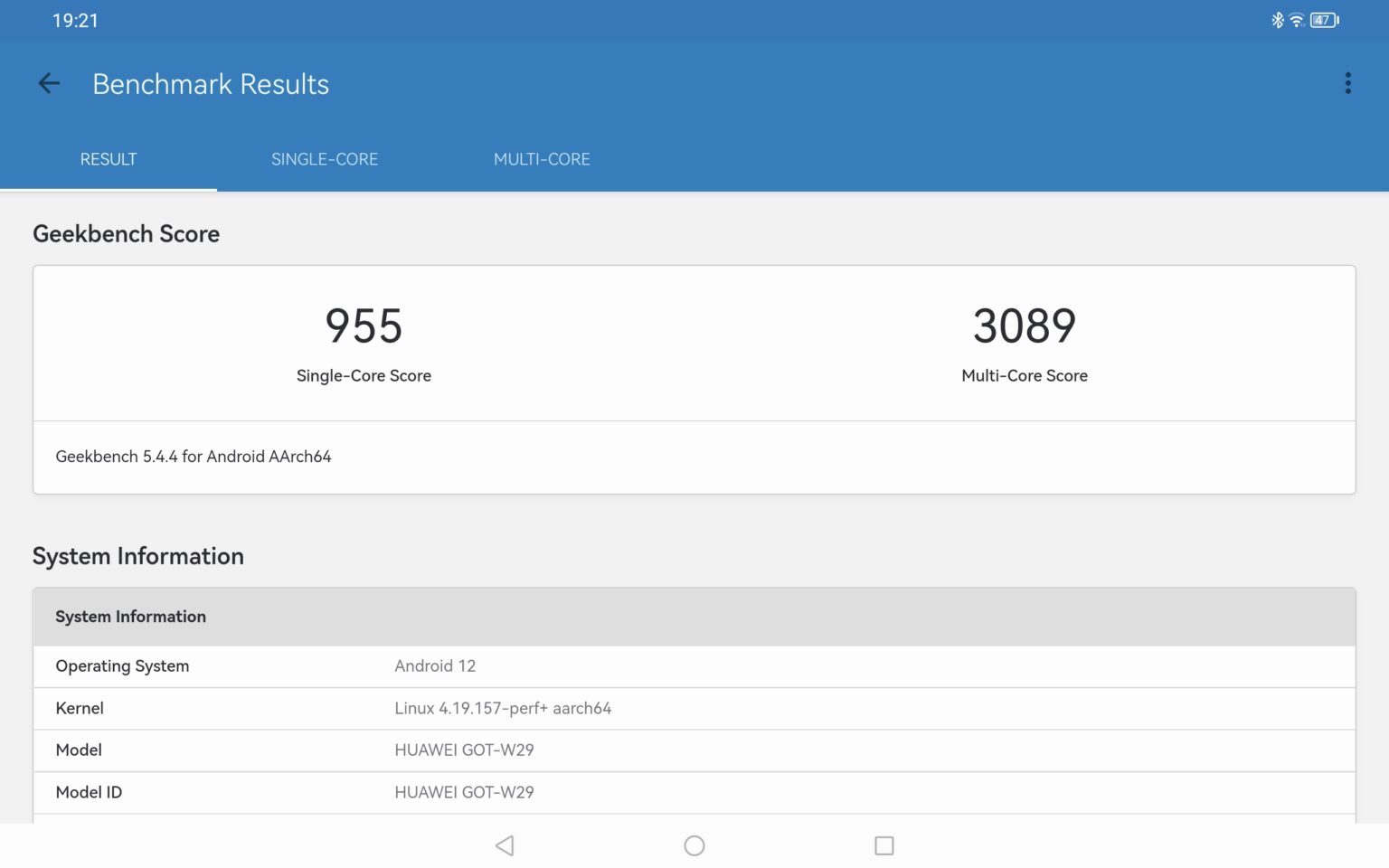
Task: Tap the Wi-Fi status icon
Action: pyautogui.click(x=1296, y=20)
